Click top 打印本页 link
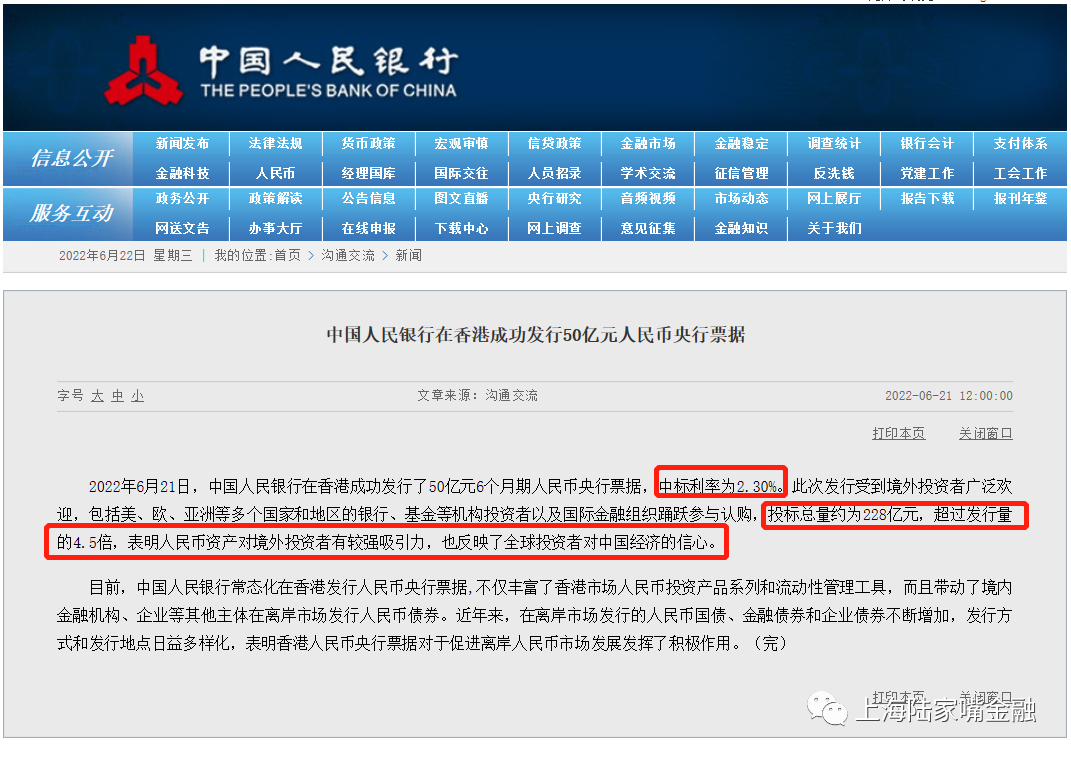The width and height of the screenshot is (1071, 757). click(x=899, y=433)
